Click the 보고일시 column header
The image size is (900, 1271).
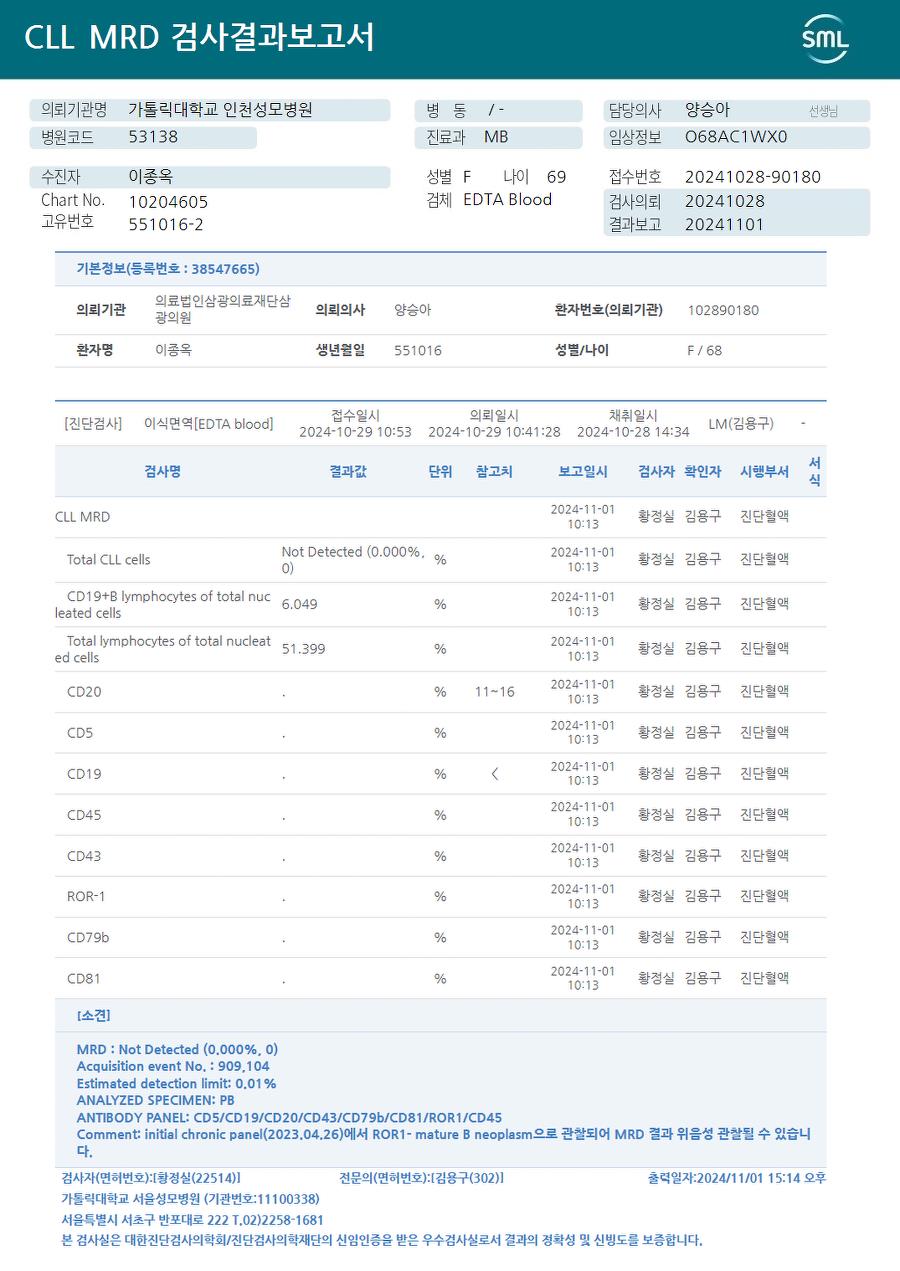point(583,472)
